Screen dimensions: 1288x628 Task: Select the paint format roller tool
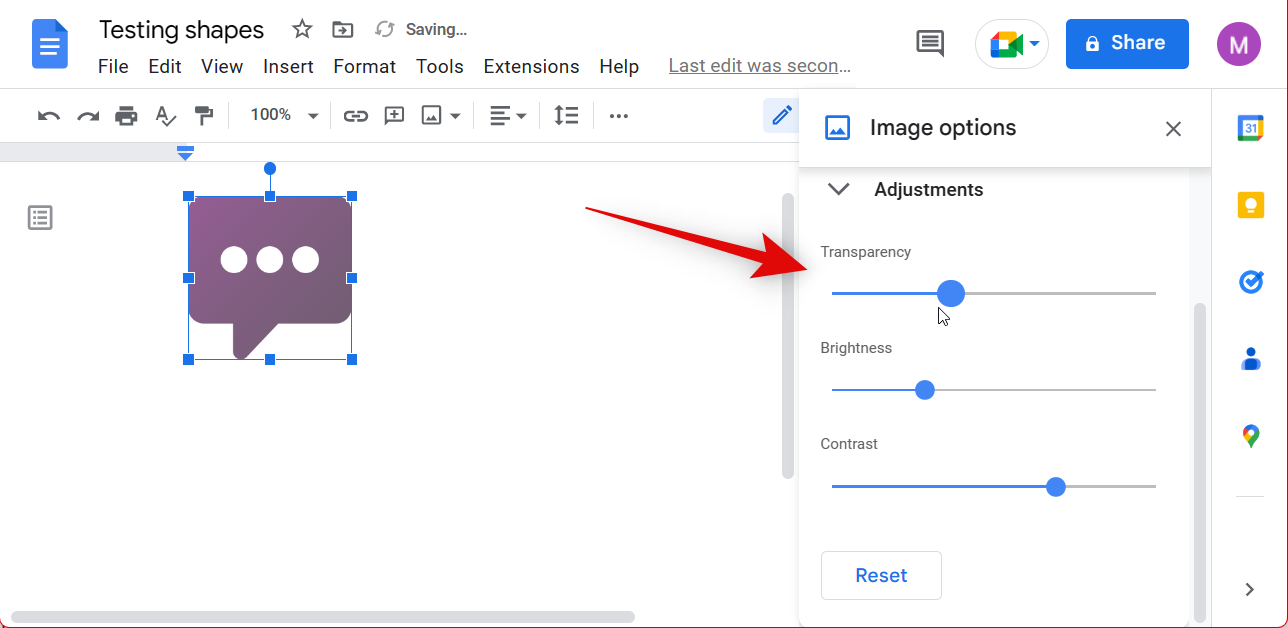[204, 116]
